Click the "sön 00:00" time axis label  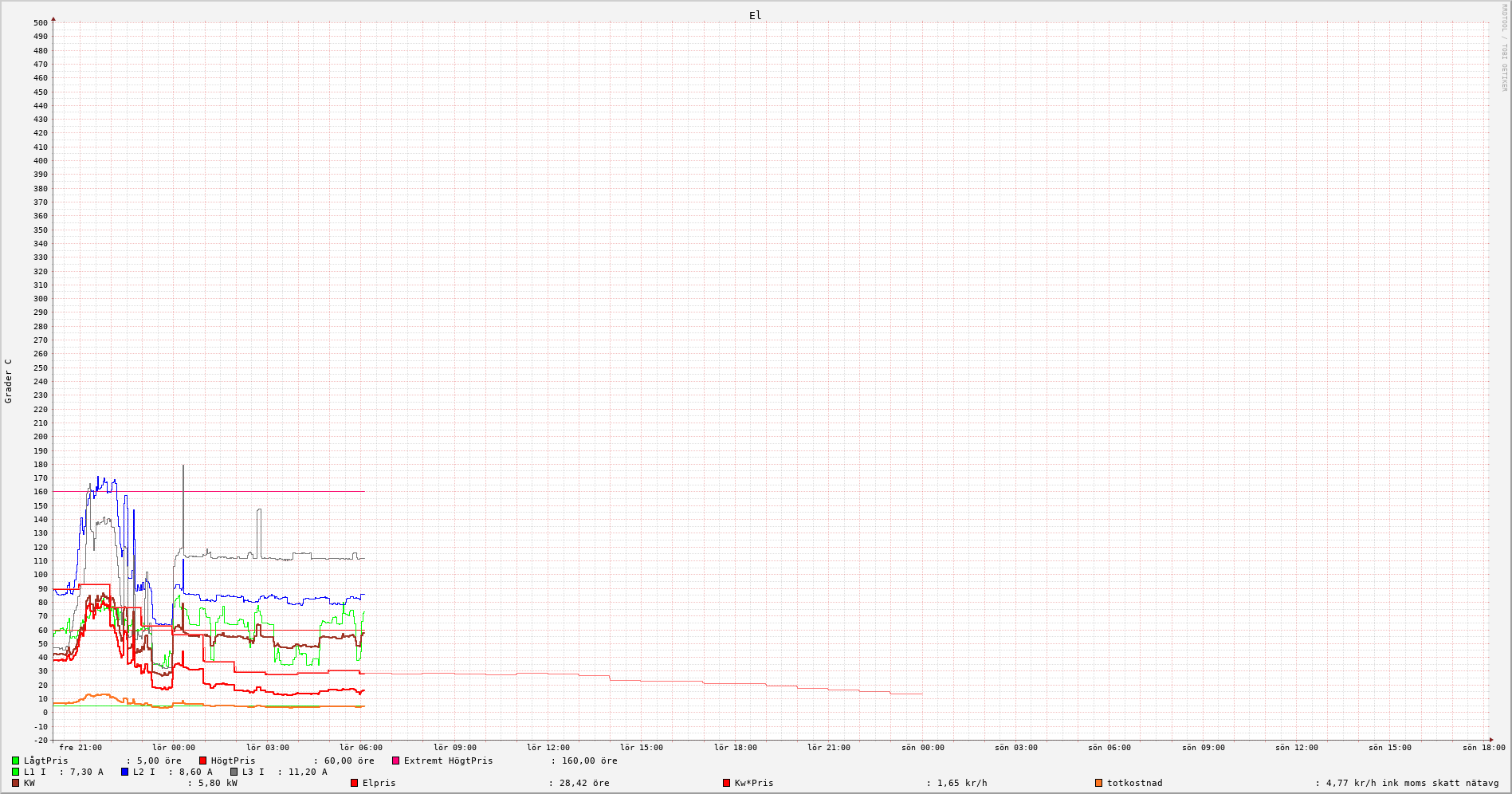(923, 748)
